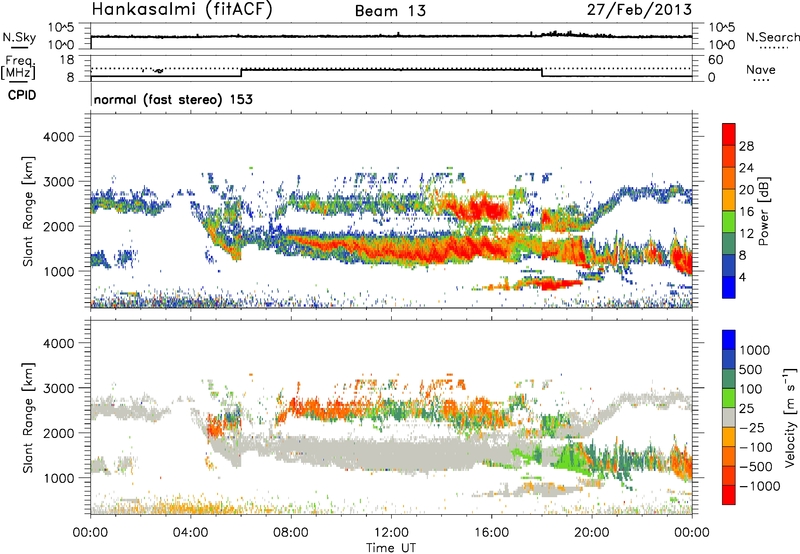The height and width of the screenshot is (554, 800).
Task: Click the frequency step-up near 06:00
Action: tap(241, 73)
